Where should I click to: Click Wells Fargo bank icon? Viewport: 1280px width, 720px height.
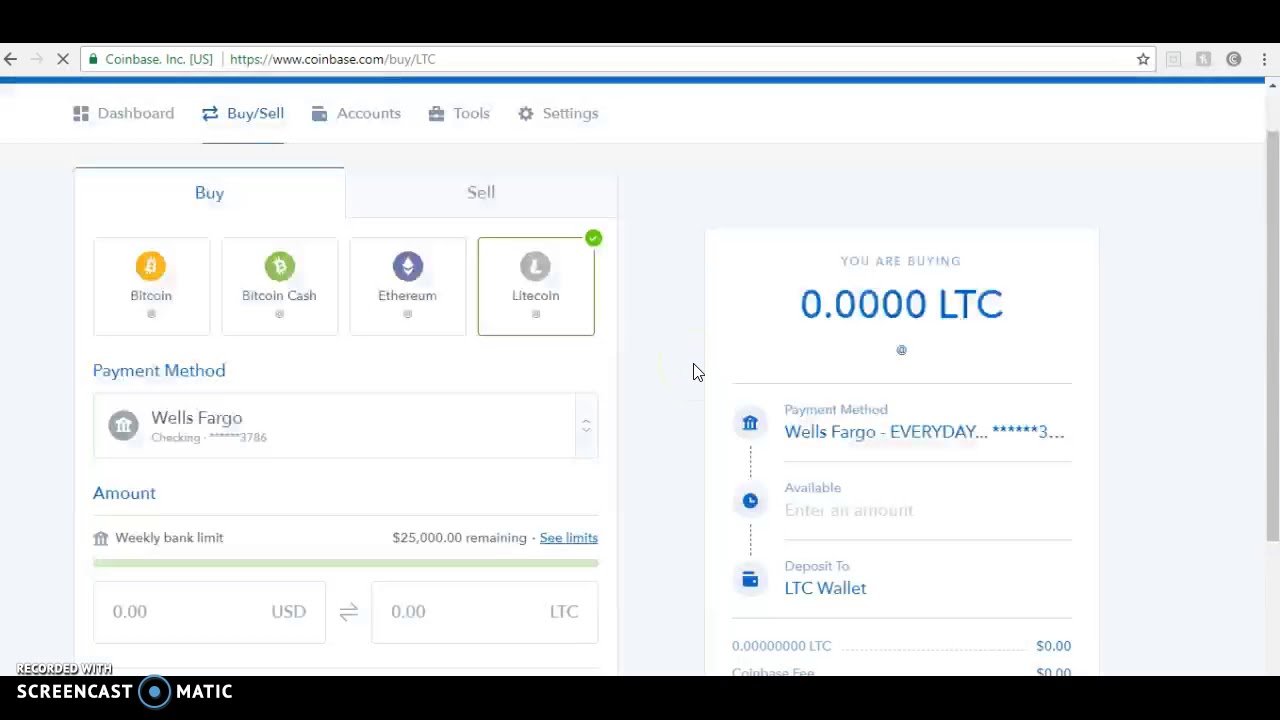[123, 425]
